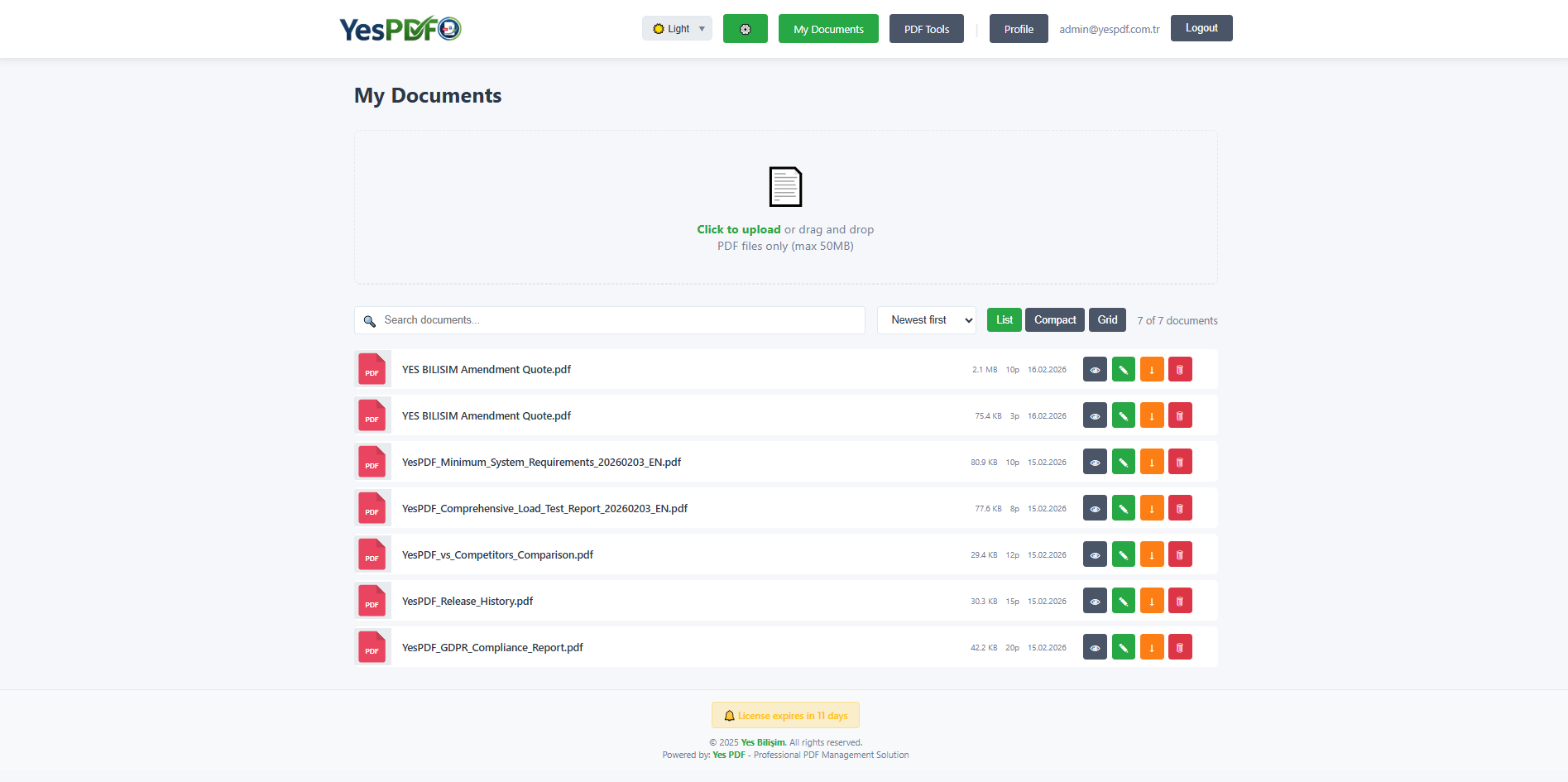Image resolution: width=1568 pixels, height=782 pixels.
Task: Click the '7 of 7 documents' count
Action: (x=1177, y=321)
